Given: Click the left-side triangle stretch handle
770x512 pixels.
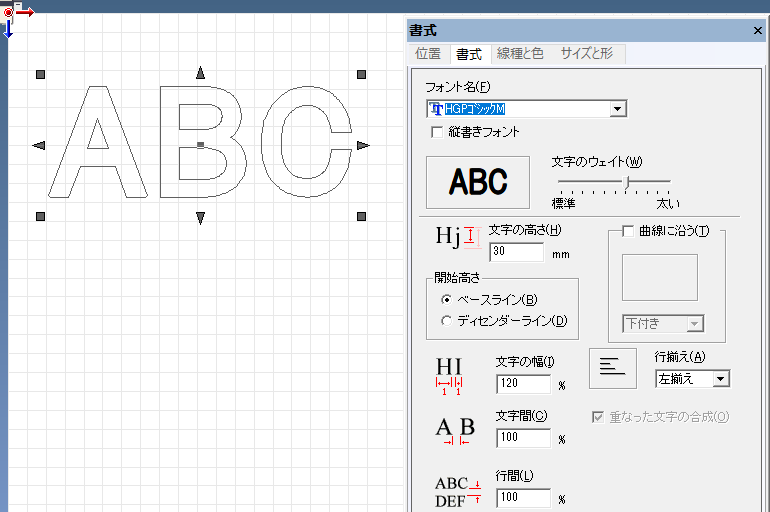Looking at the screenshot, I should [39, 145].
